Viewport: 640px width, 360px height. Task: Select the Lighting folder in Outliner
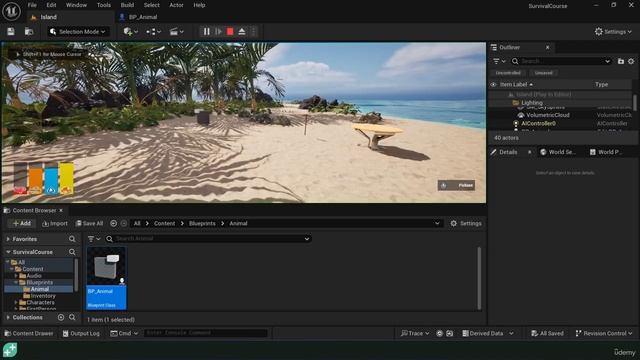(x=532, y=103)
